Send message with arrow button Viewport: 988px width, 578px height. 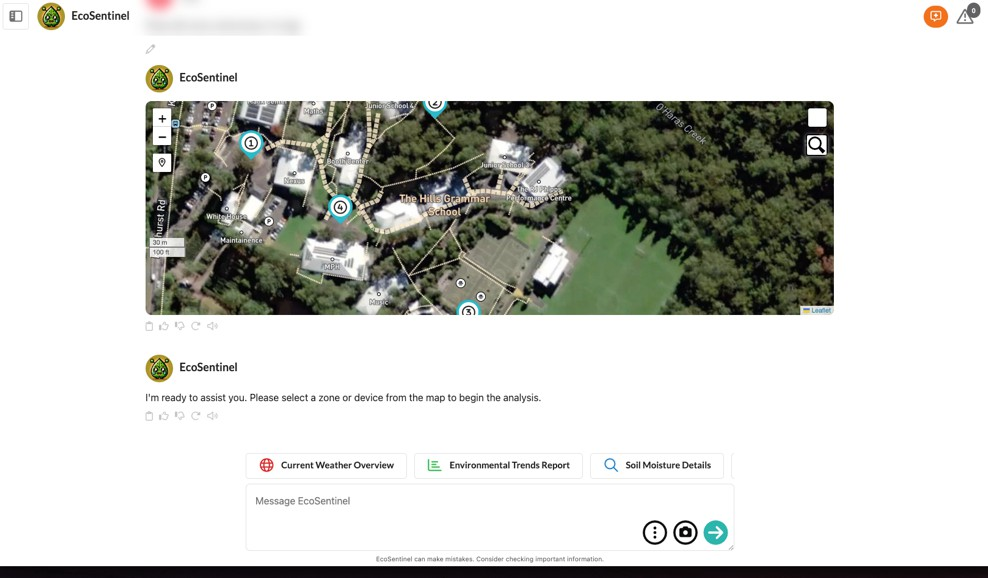coord(715,533)
